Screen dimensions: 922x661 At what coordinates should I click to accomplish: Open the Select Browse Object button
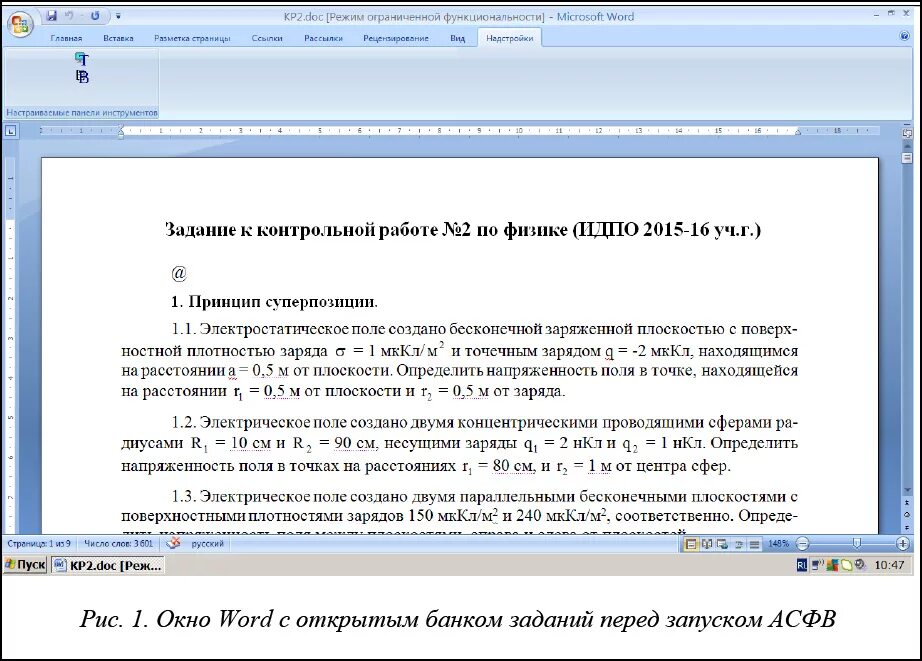pos(907,514)
